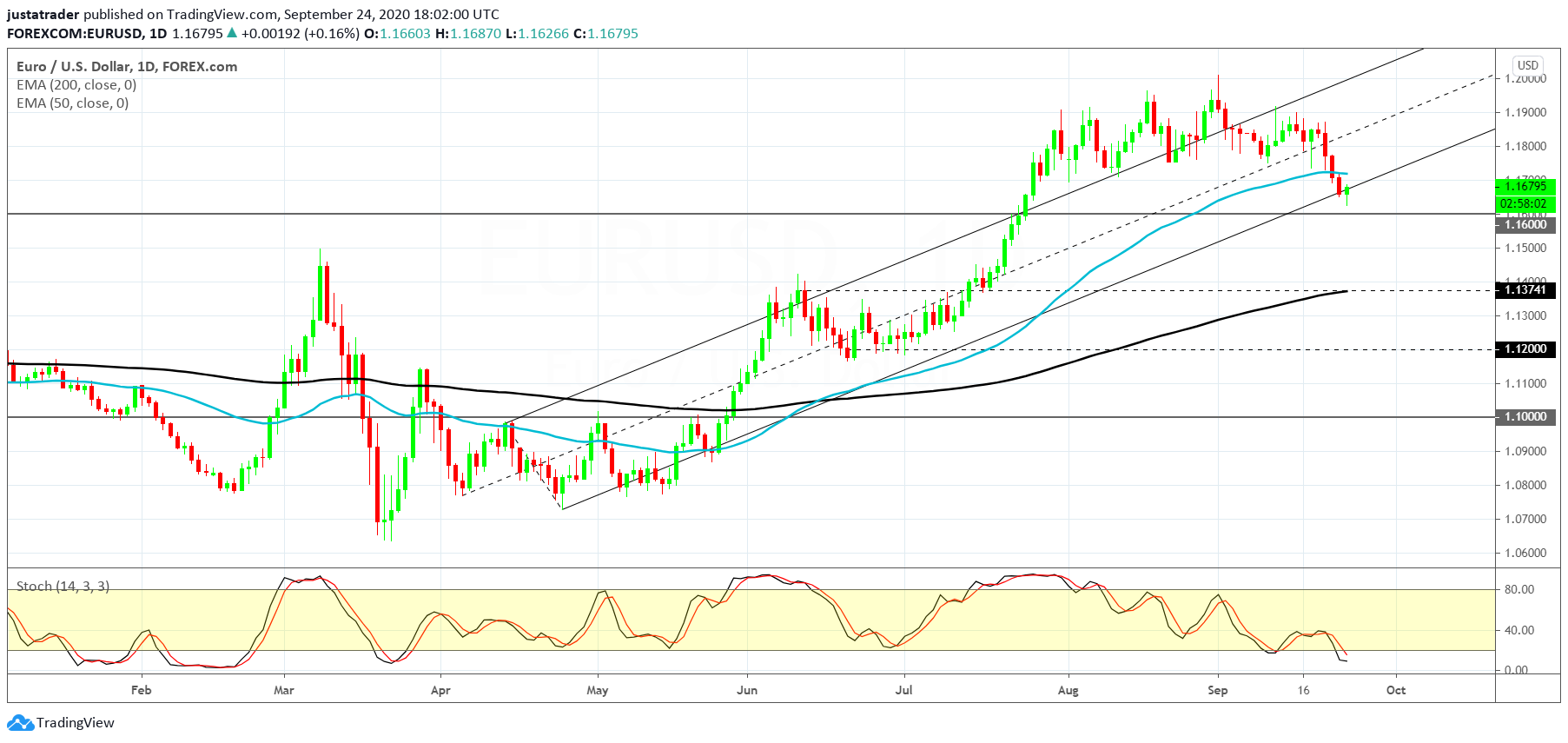The width and height of the screenshot is (1568, 743).
Task: Click the Oct label on time axis
Action: (1396, 691)
